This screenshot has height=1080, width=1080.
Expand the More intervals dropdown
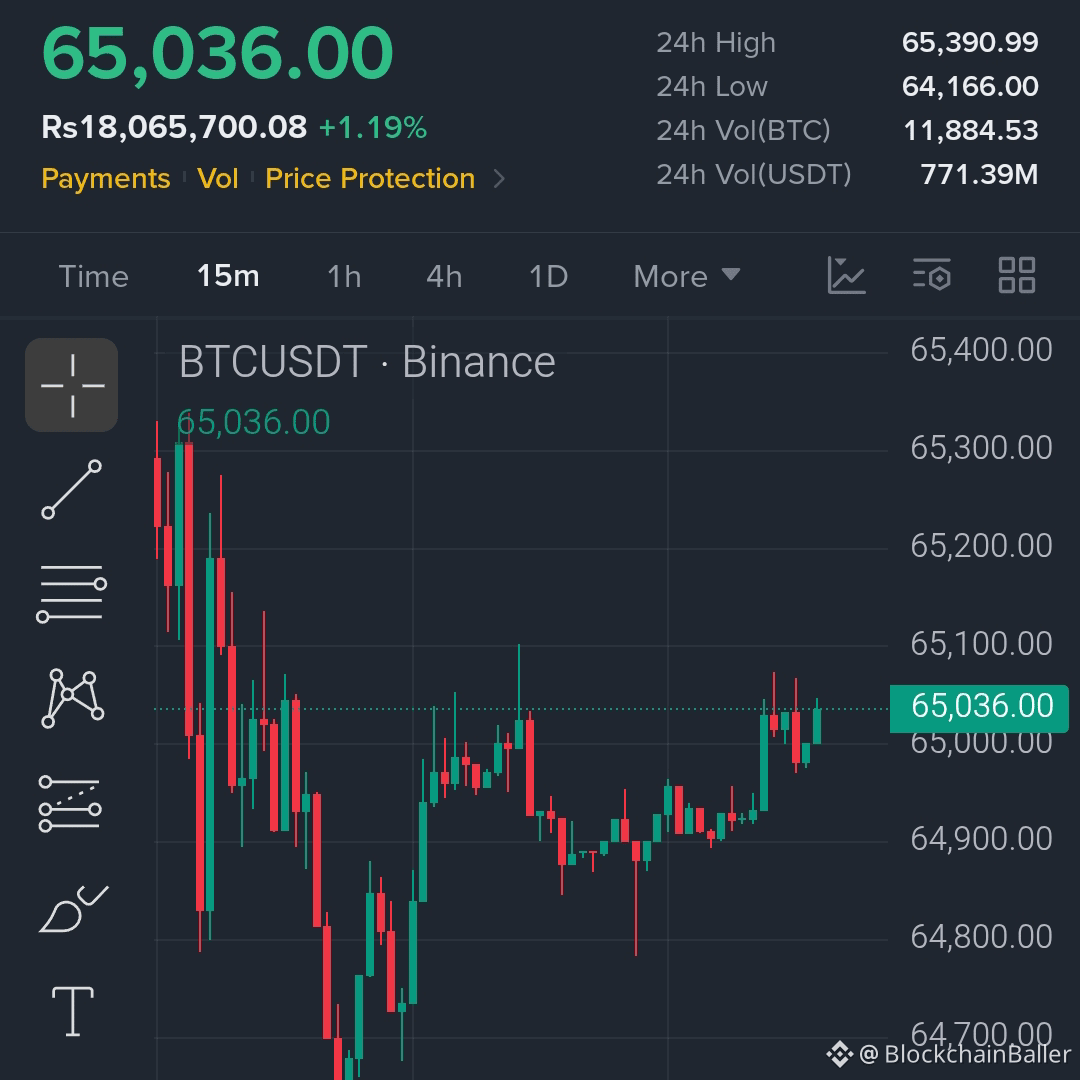tap(687, 277)
